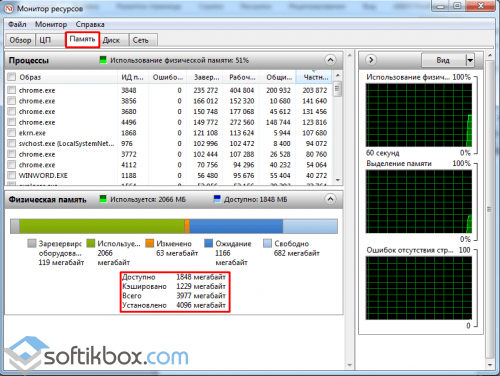Open the Монитор menu
The height and width of the screenshot is (376, 500).
(x=51, y=24)
